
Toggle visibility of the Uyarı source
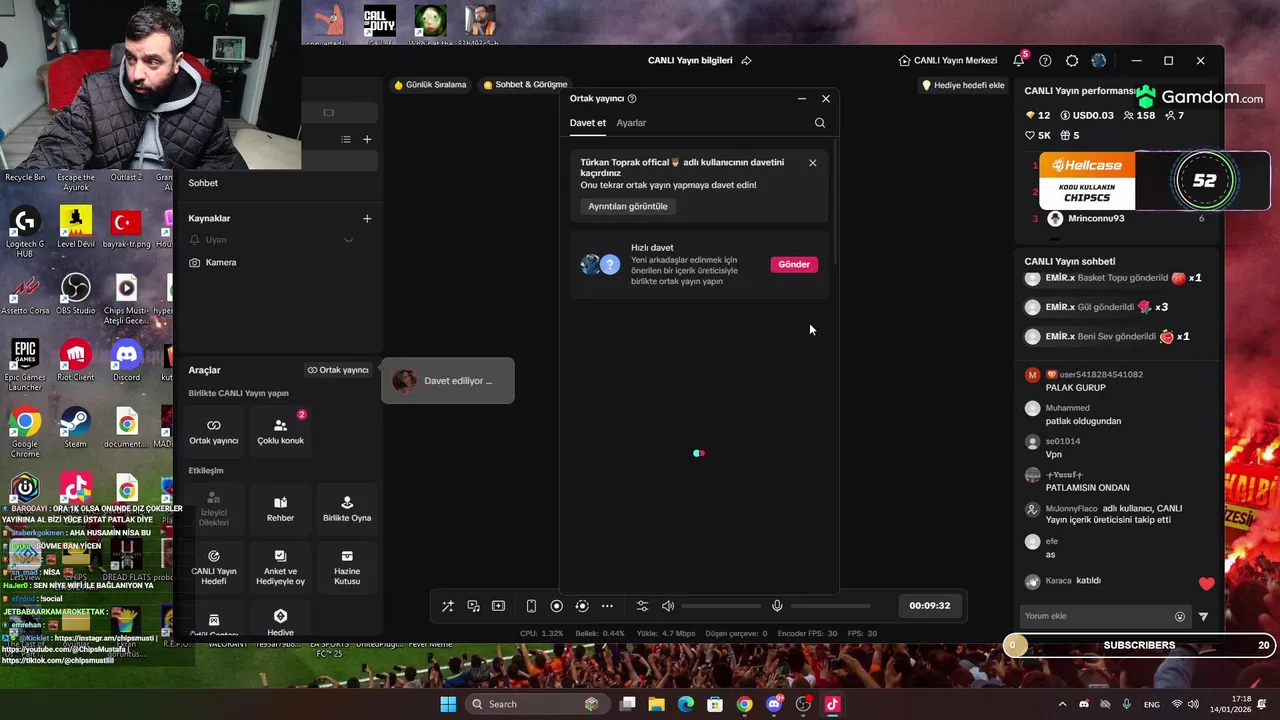coord(348,240)
